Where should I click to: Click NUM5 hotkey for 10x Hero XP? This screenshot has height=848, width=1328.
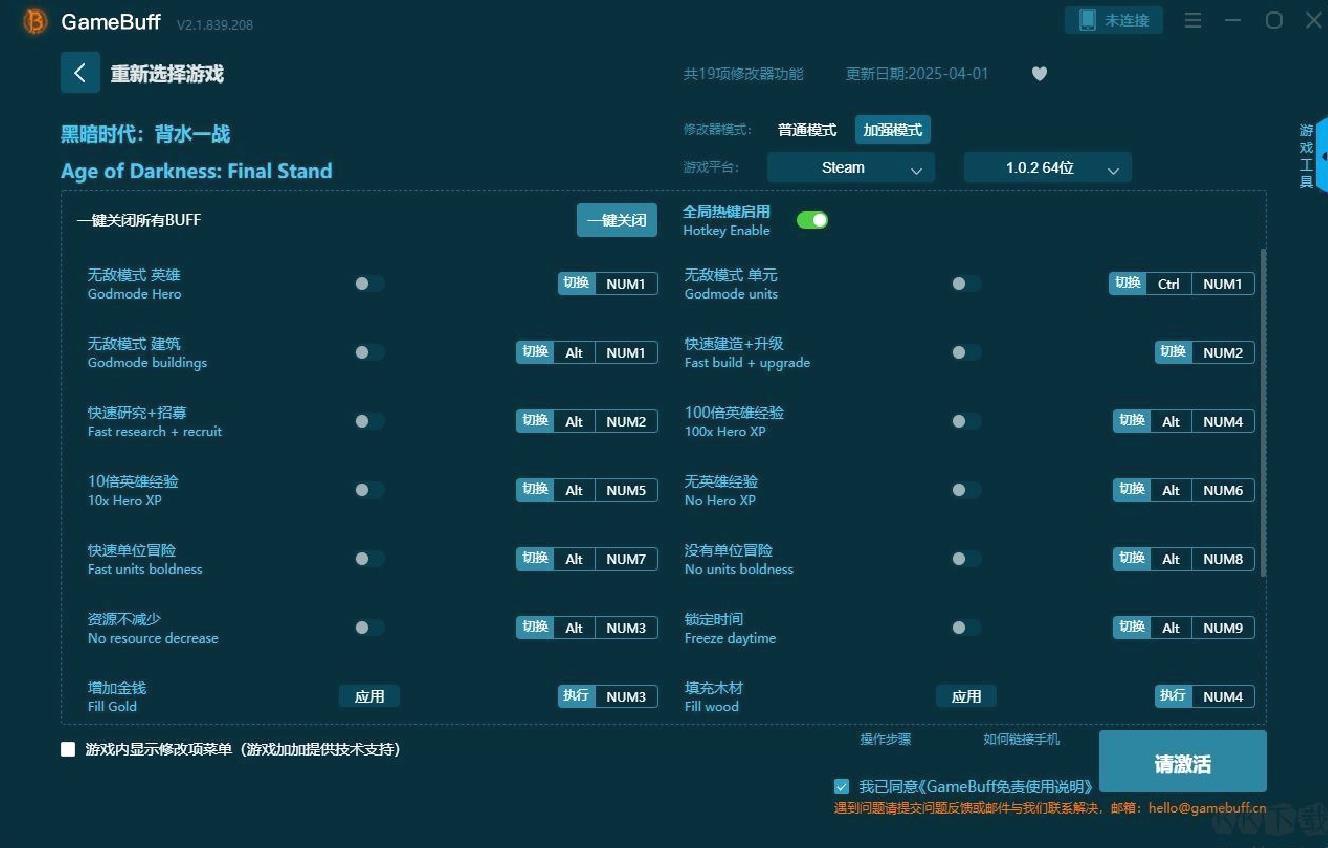(x=626, y=490)
